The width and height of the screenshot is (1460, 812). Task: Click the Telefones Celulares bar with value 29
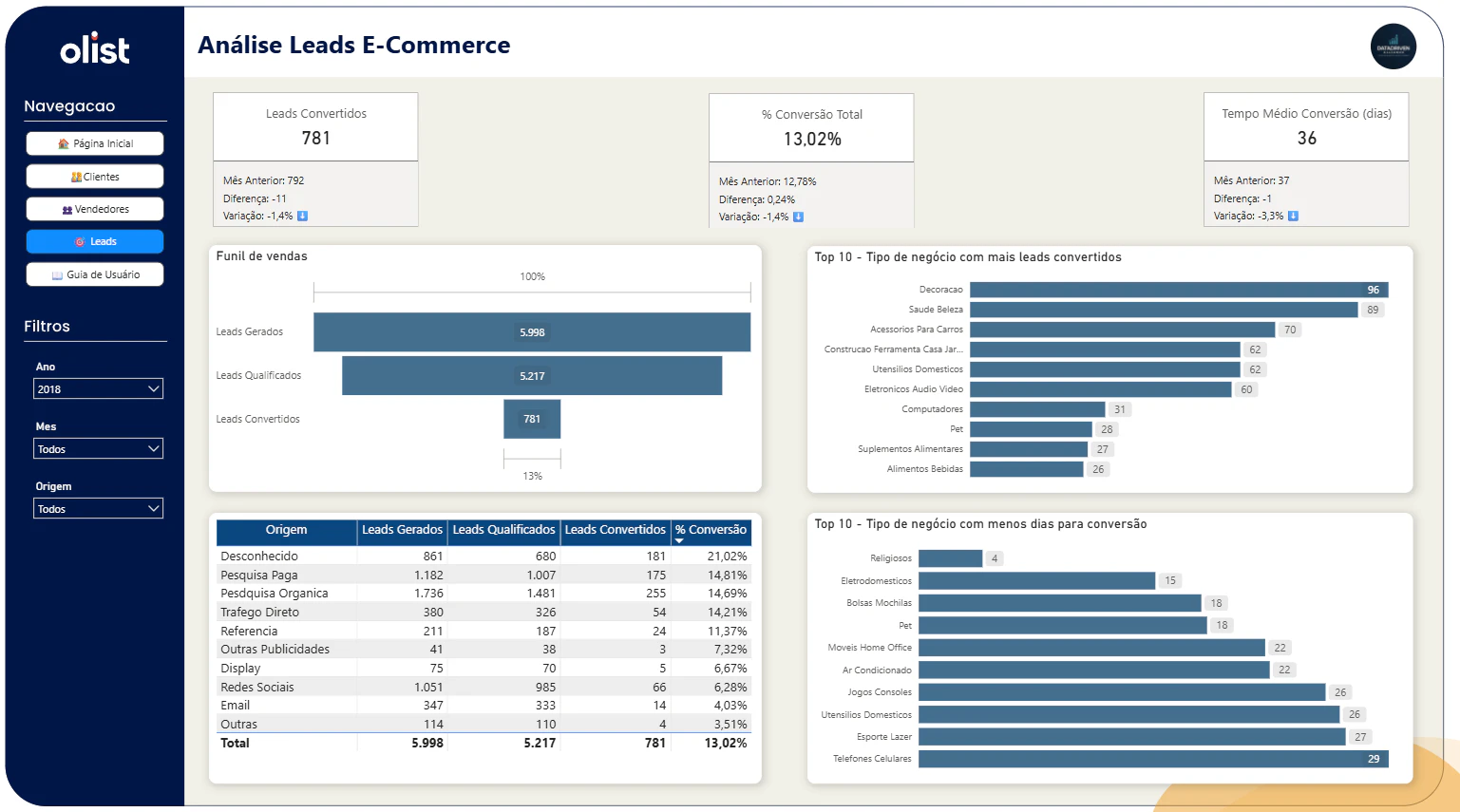point(1153,759)
